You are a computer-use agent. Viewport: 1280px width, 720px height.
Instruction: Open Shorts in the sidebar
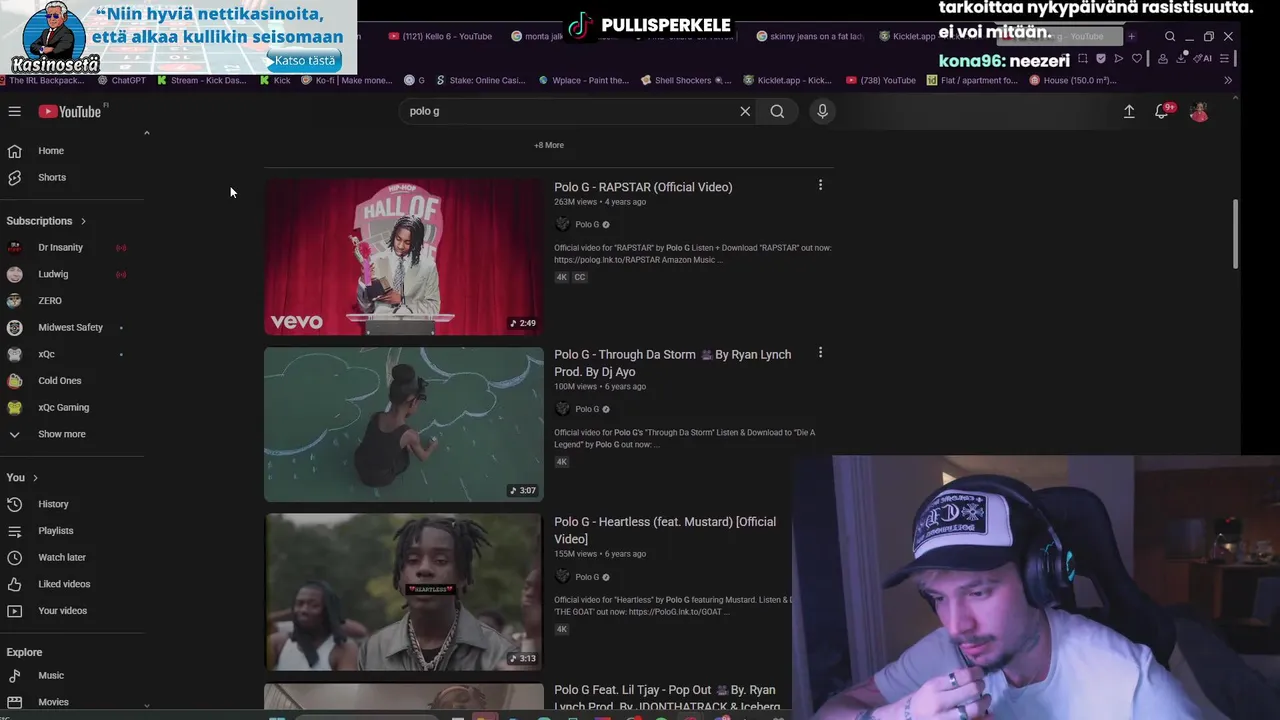tap(50, 178)
